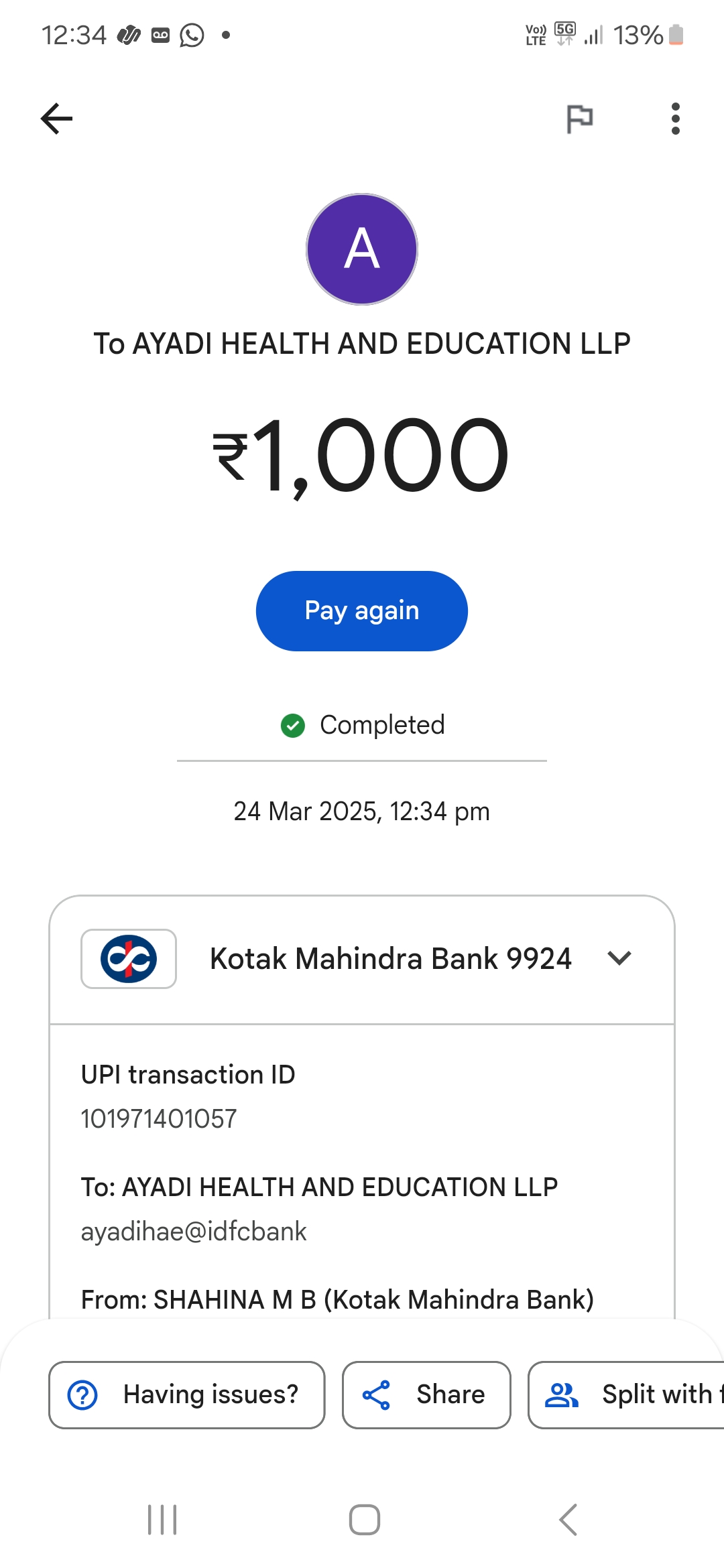
Task: Tap the share icon in bottom bar
Action: [376, 1395]
